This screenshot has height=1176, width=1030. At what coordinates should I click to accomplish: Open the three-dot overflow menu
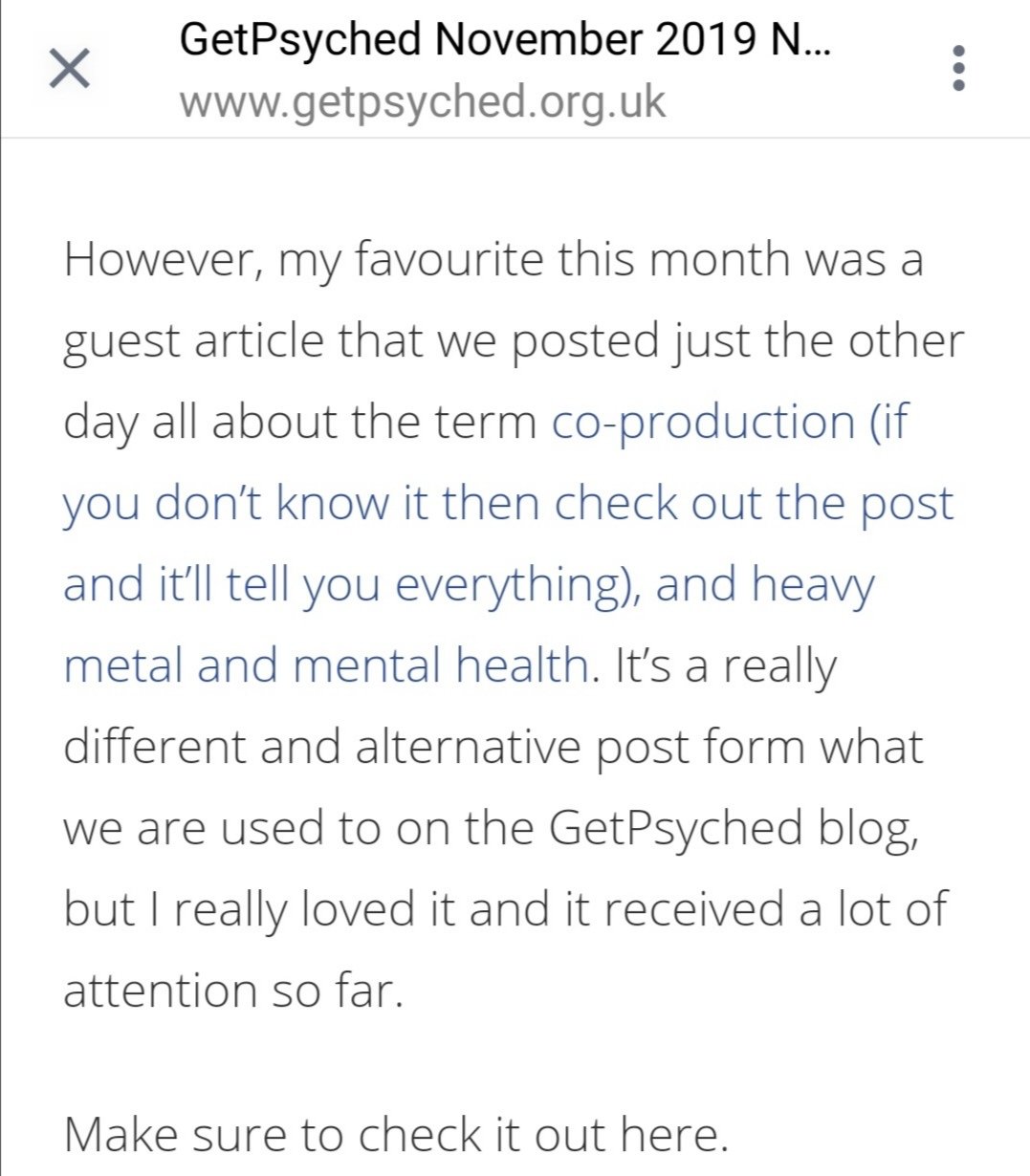958,69
